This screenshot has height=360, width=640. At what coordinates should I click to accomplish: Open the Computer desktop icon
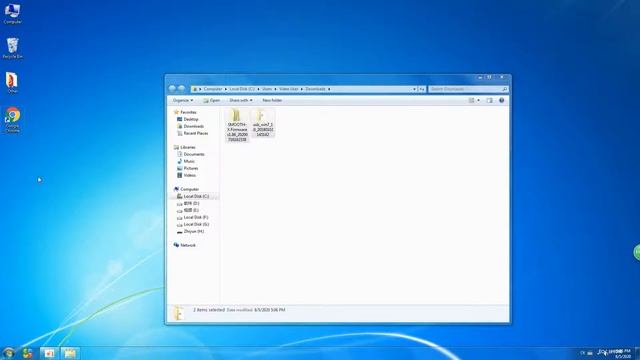tap(12, 14)
